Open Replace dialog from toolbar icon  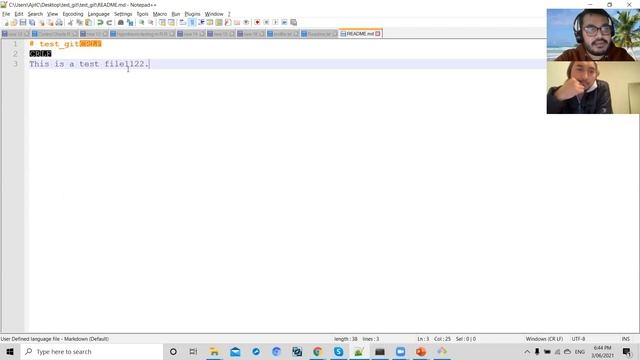tap(130, 22)
